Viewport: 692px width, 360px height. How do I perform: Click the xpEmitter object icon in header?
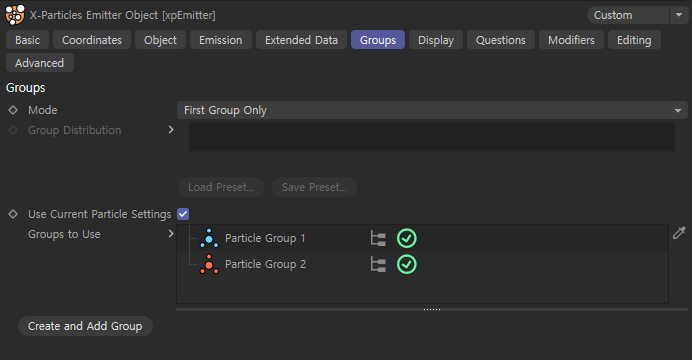[x=15, y=15]
